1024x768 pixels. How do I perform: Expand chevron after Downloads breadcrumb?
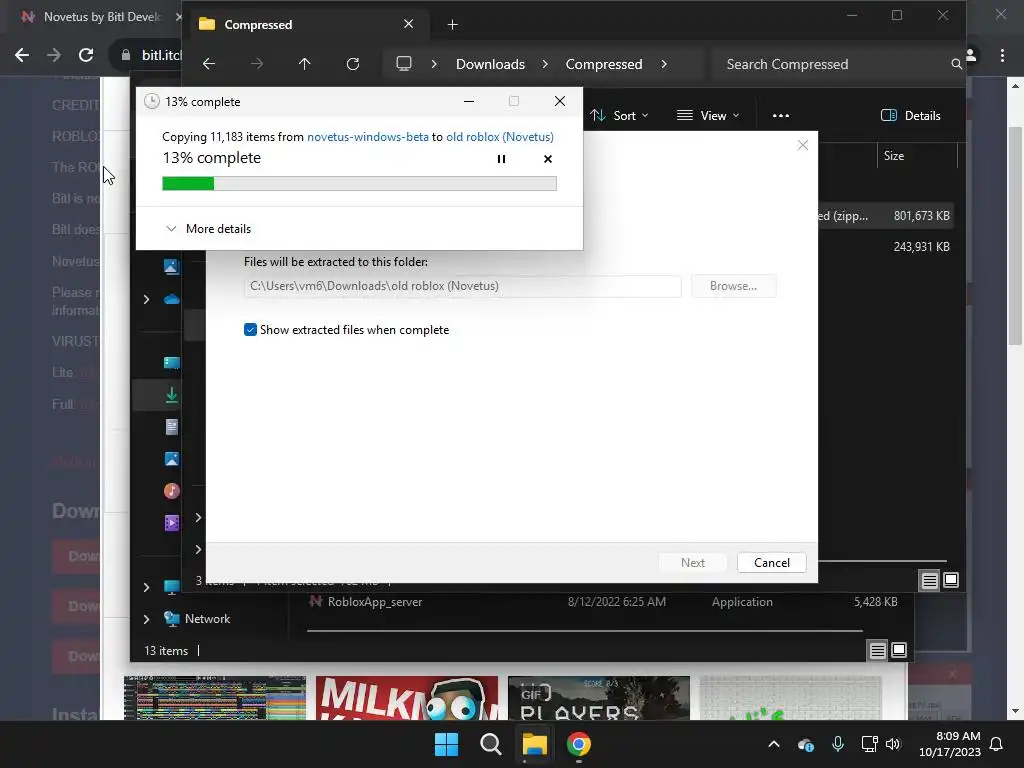(x=545, y=64)
